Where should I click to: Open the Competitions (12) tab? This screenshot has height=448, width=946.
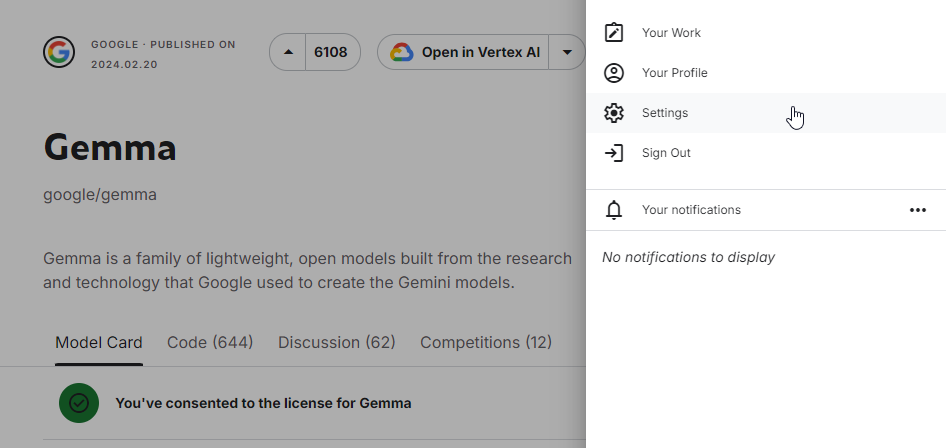[486, 342]
